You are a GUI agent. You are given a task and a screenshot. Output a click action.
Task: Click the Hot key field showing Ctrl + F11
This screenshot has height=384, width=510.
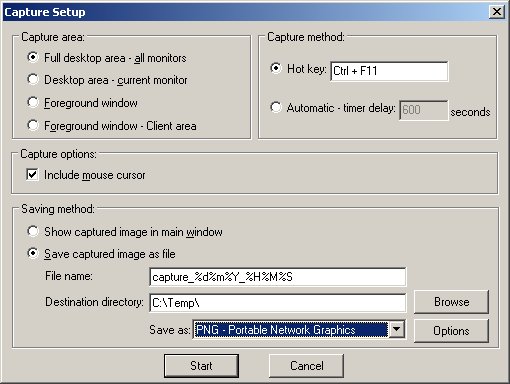click(389, 71)
